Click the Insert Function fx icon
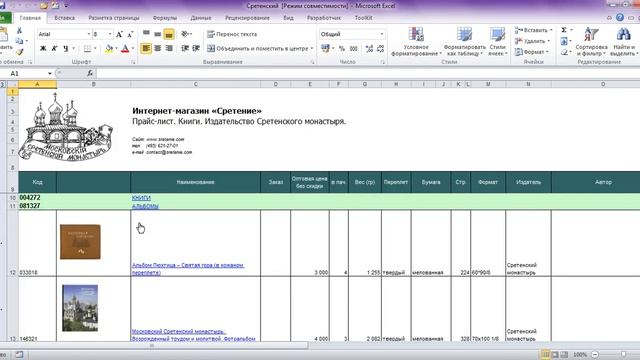 (x=90, y=73)
